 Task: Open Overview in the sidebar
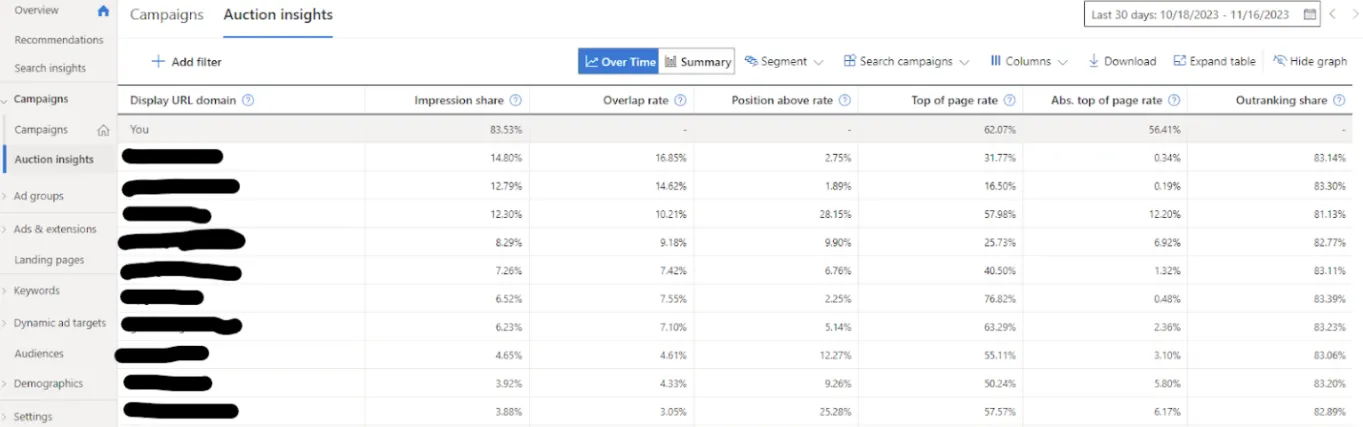click(36, 10)
